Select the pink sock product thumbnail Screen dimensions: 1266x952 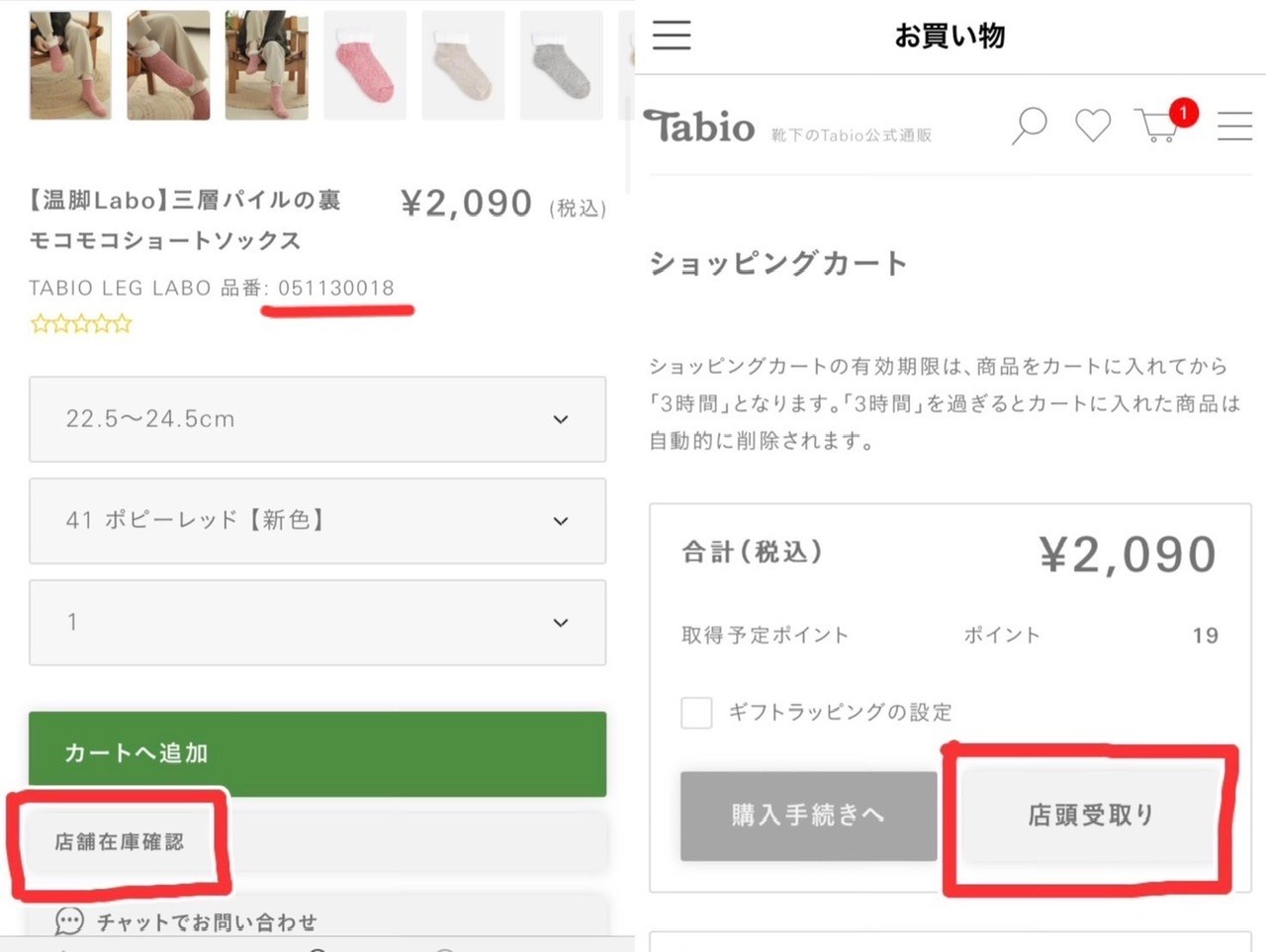(x=365, y=65)
